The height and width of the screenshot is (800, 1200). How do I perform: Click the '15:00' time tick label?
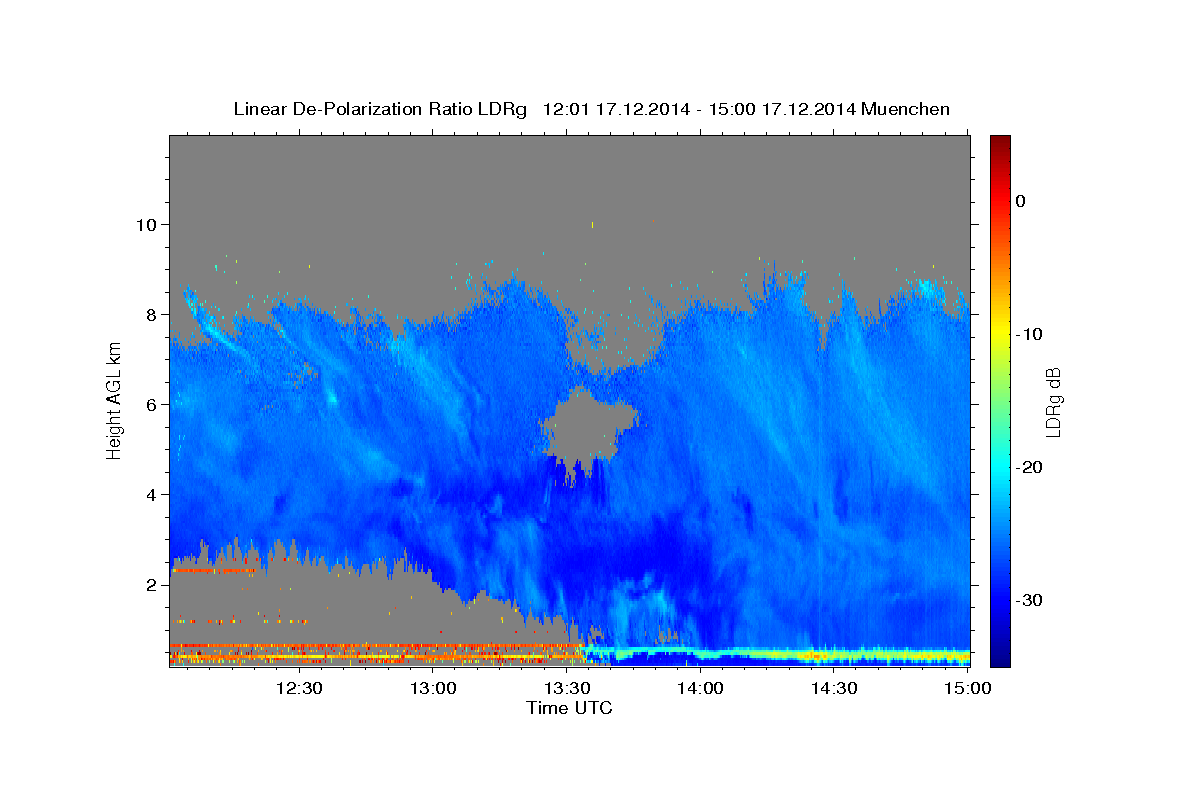[968, 688]
